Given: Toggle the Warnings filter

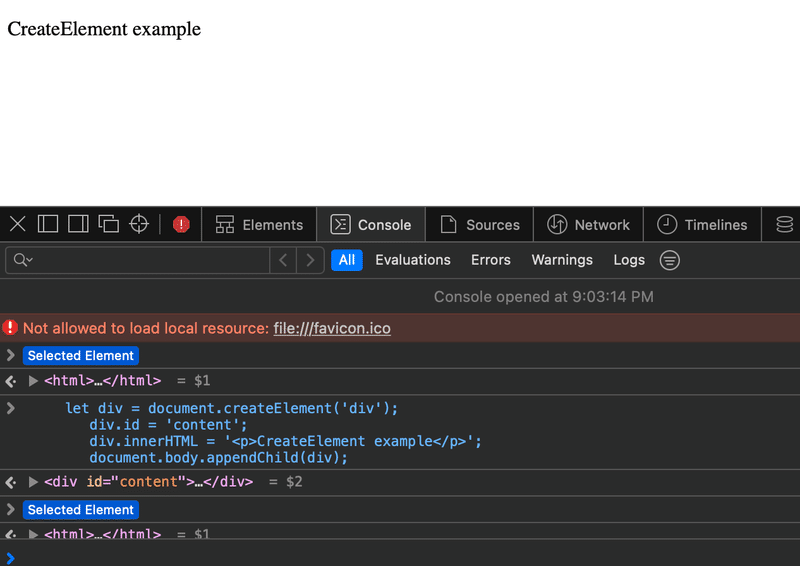Looking at the screenshot, I should pos(562,260).
